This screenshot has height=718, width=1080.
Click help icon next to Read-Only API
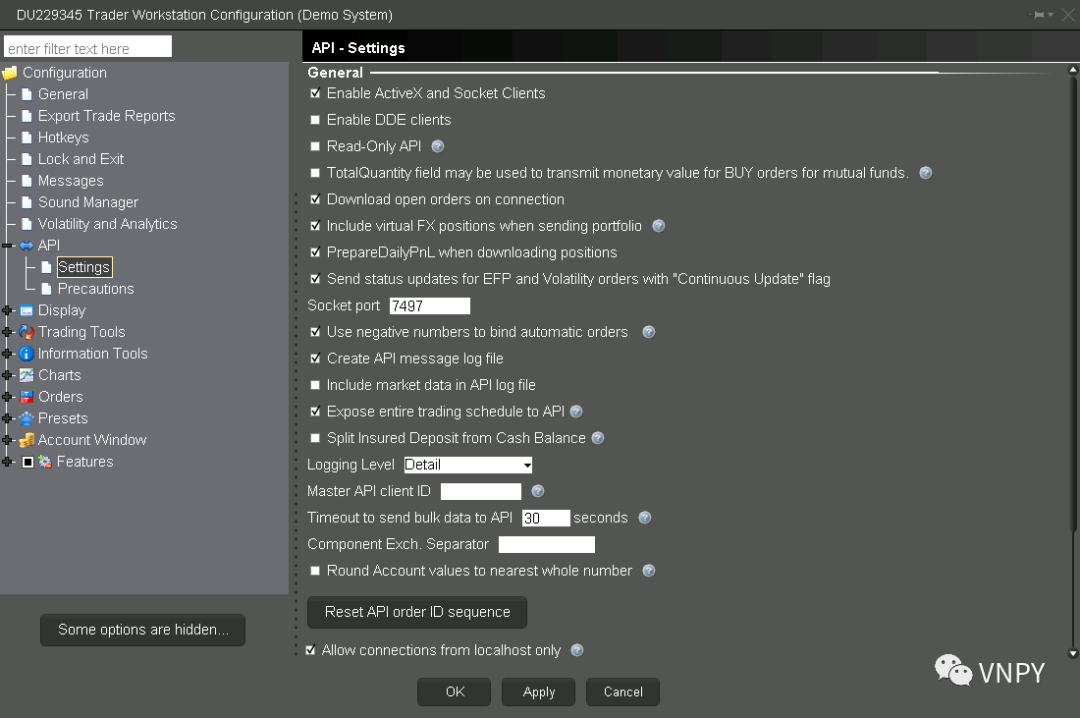(437, 146)
